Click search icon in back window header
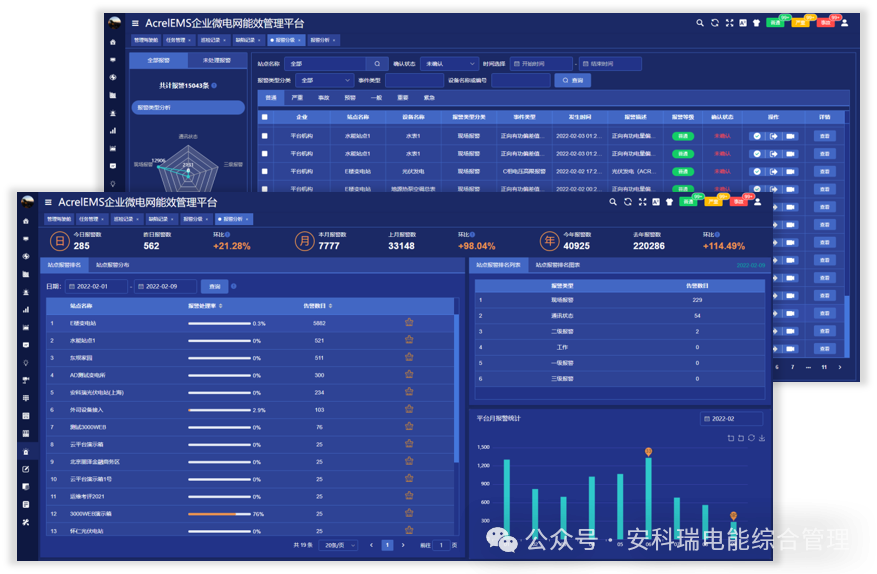Viewport: 877px width, 574px height. (x=699, y=23)
